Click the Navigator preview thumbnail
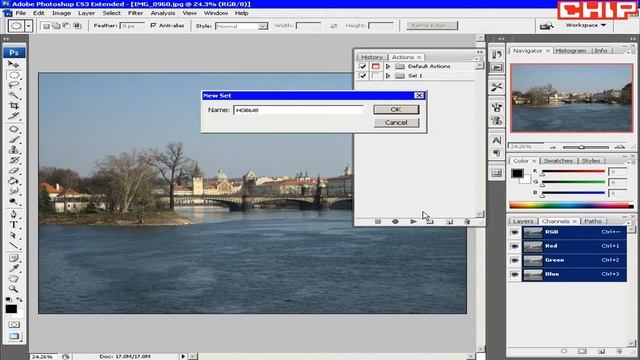This screenshot has height=360, width=640. pos(571,98)
